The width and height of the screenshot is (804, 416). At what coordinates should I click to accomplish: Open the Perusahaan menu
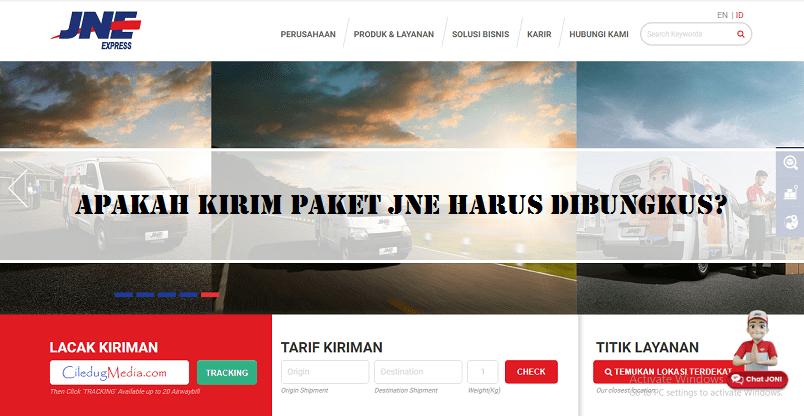point(307,34)
